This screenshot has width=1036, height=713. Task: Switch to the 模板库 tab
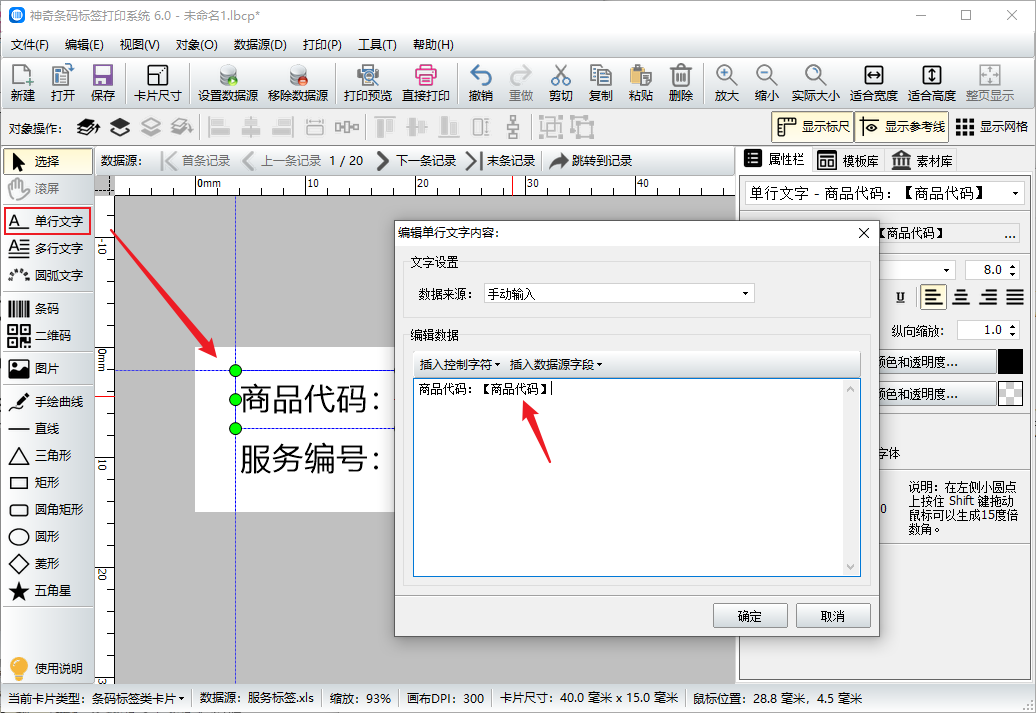848,161
